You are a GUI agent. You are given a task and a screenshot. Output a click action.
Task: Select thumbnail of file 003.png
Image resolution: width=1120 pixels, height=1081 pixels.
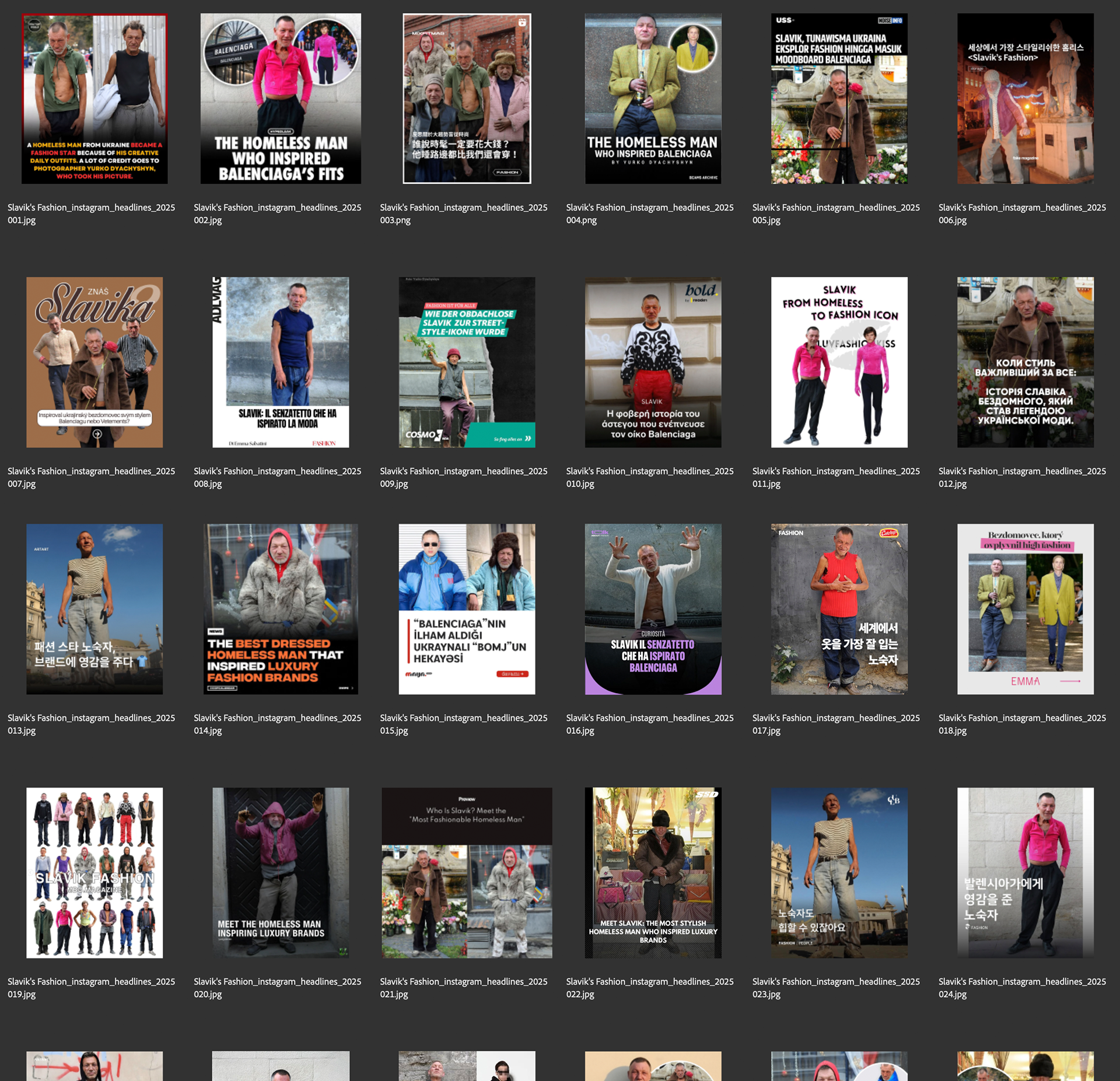pos(467,99)
